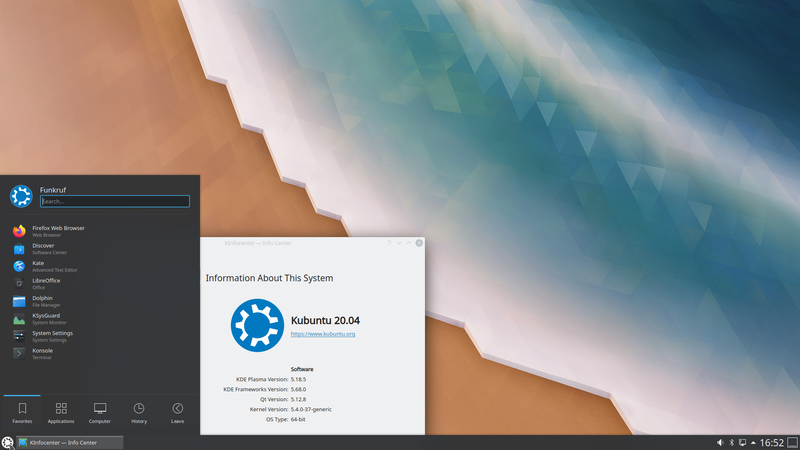This screenshot has height=450, width=800.
Task: Click the launcher search field
Action: pos(115,201)
